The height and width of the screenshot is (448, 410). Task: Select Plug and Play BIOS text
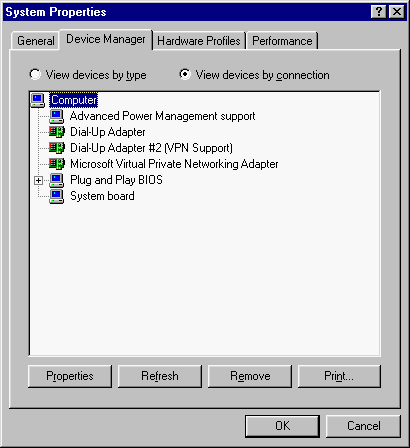[116, 180]
